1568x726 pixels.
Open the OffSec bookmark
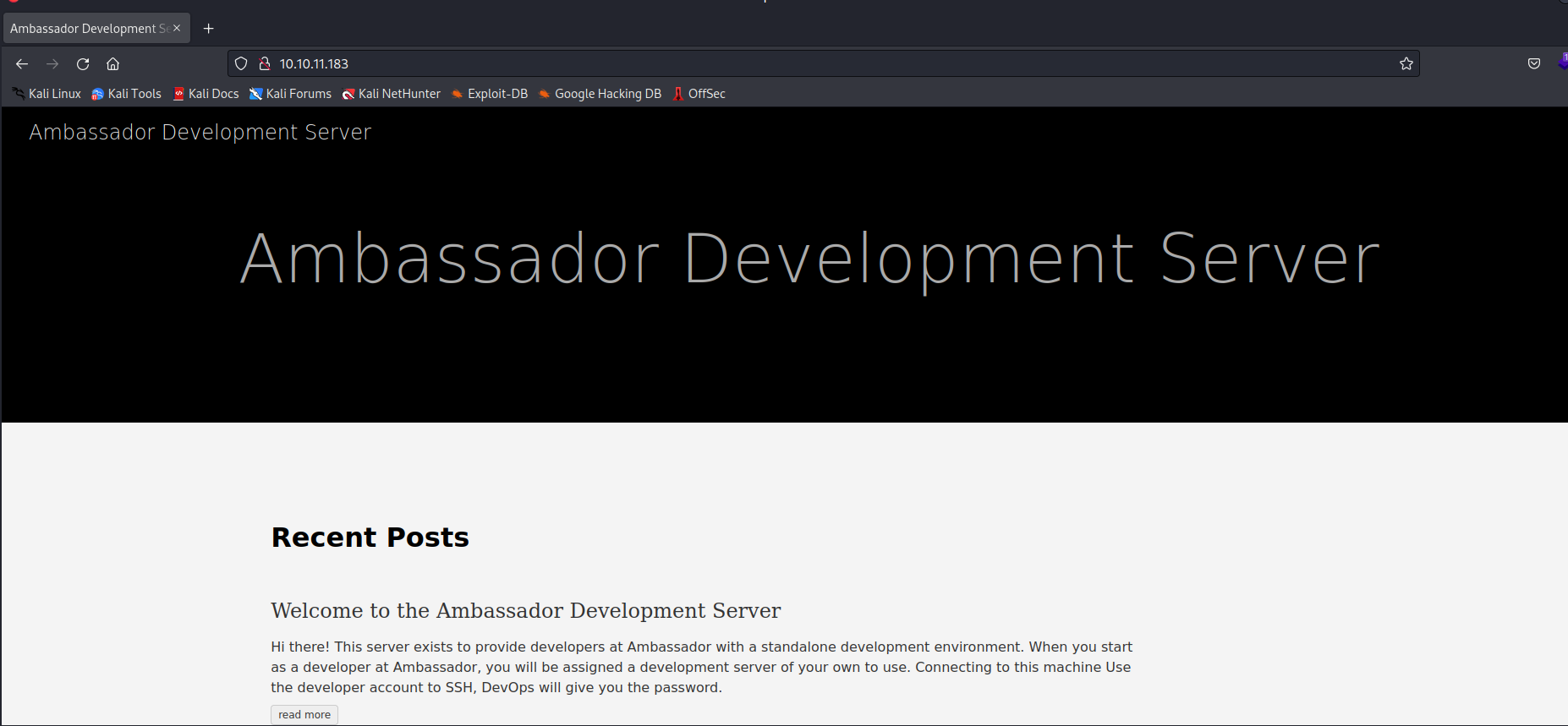pyautogui.click(x=699, y=94)
